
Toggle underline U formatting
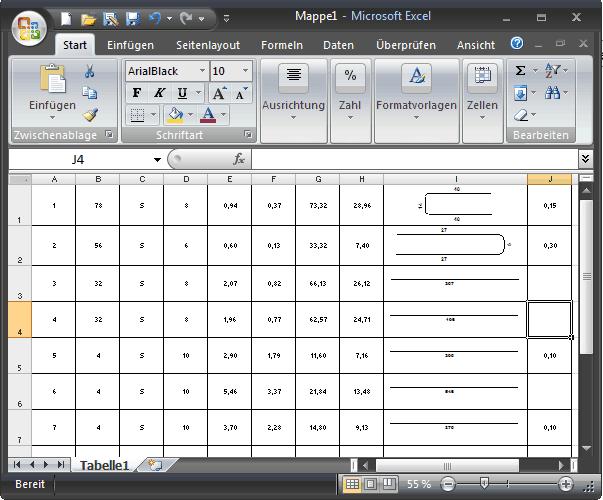[182, 93]
